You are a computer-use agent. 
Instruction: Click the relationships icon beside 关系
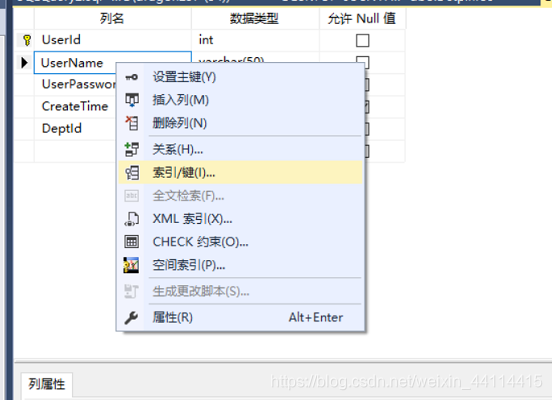click(x=132, y=149)
